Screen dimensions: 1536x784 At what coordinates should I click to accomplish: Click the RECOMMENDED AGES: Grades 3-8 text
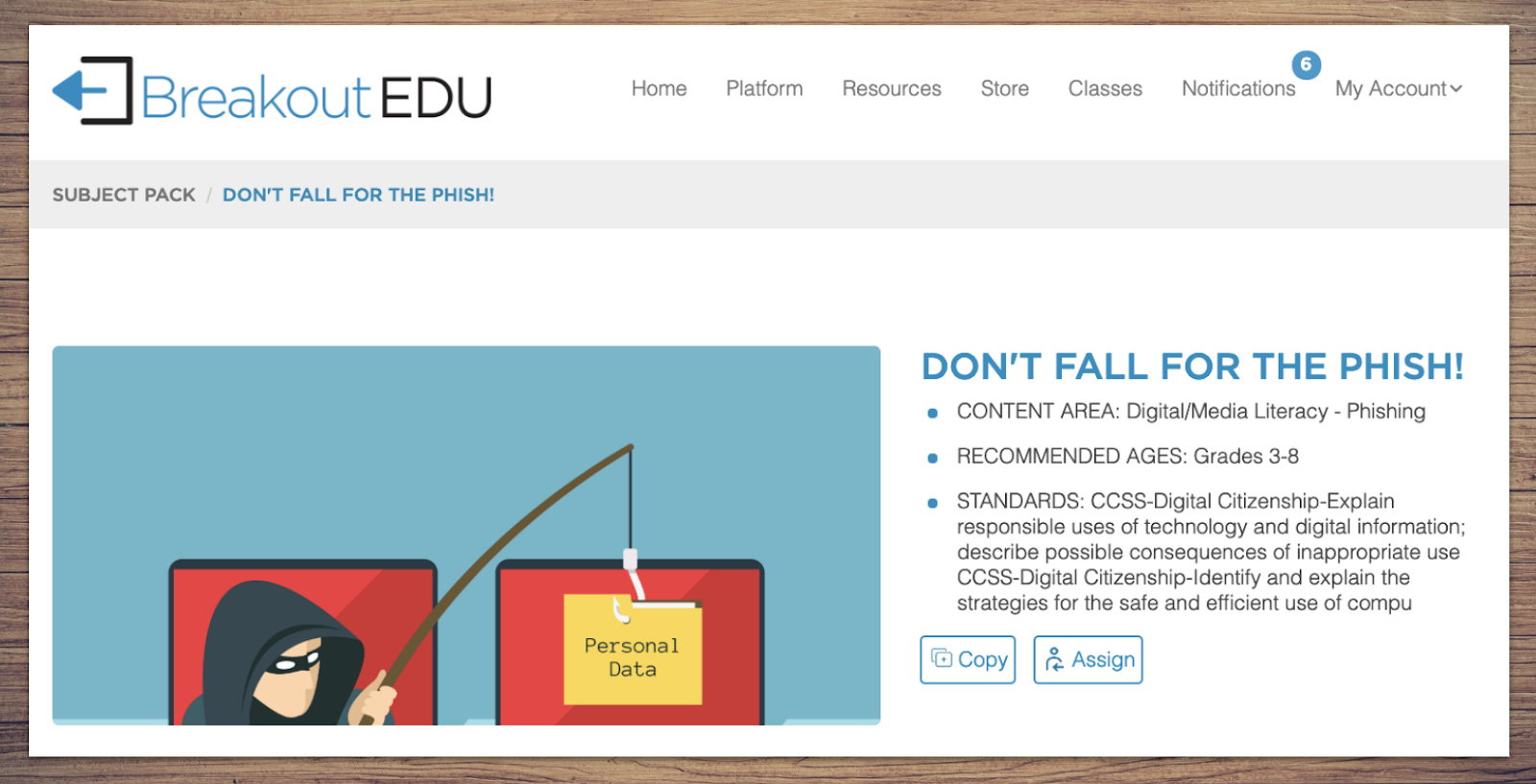1127,456
